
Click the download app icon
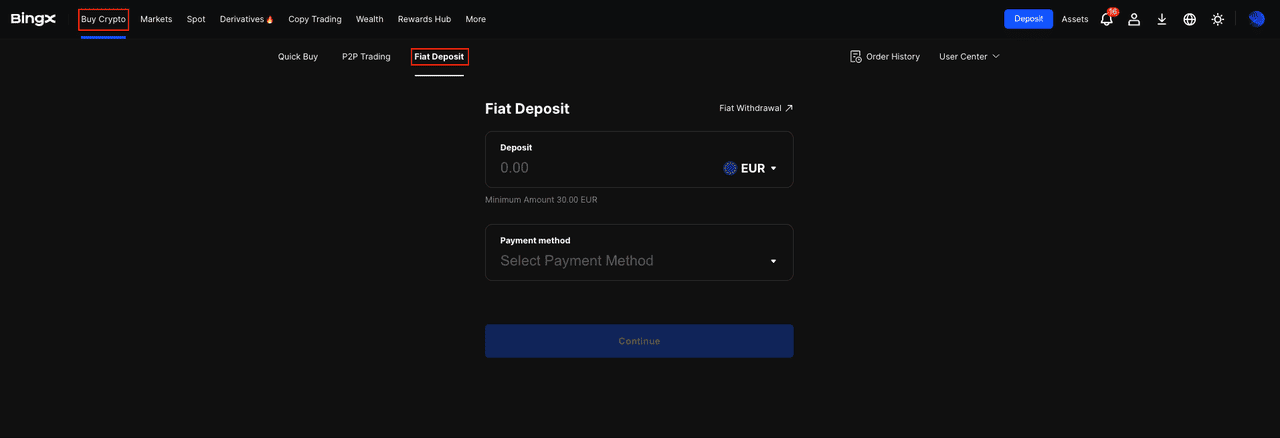[1162, 19]
